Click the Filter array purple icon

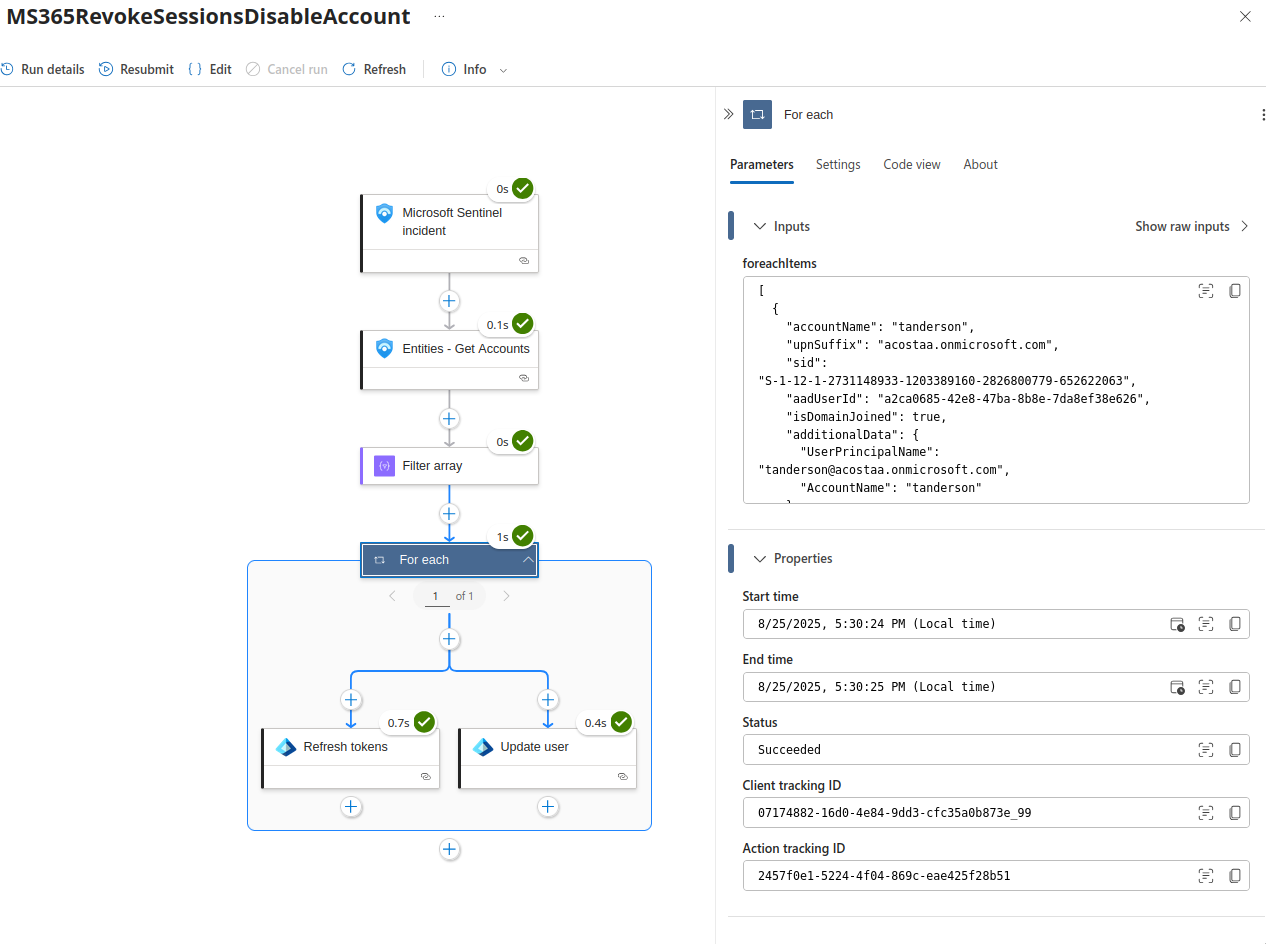pyautogui.click(x=384, y=466)
